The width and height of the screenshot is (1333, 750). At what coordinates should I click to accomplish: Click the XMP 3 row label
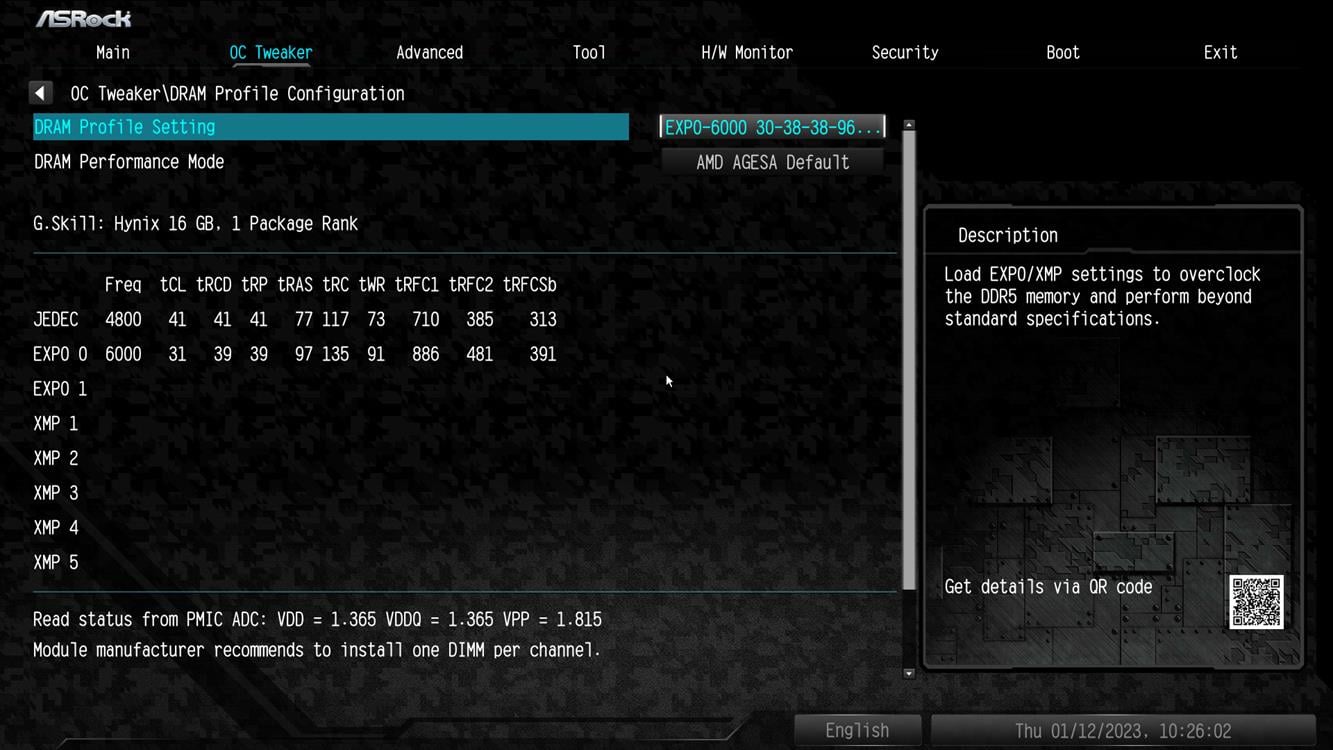tap(56, 493)
